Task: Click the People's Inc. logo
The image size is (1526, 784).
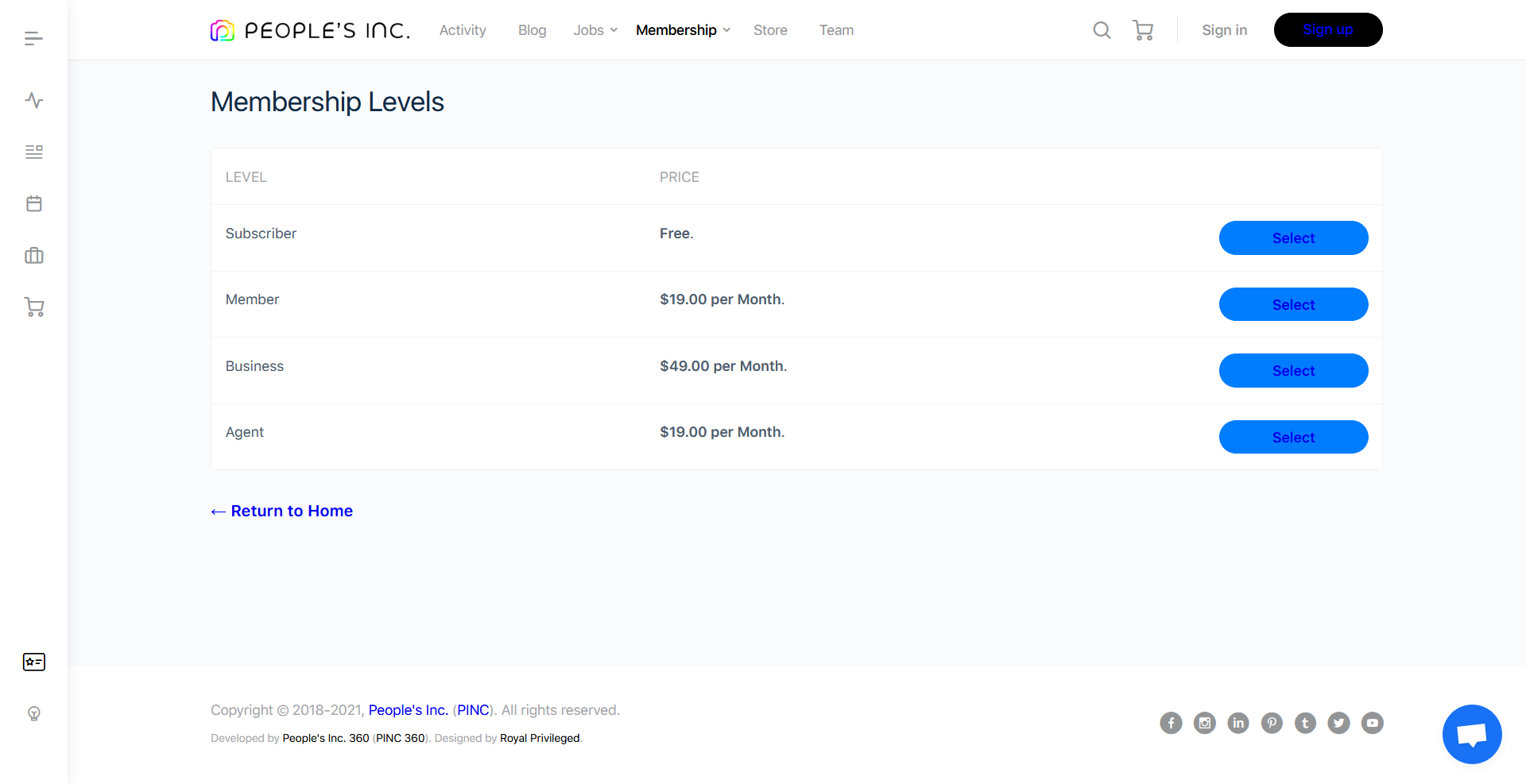Action: (310, 30)
